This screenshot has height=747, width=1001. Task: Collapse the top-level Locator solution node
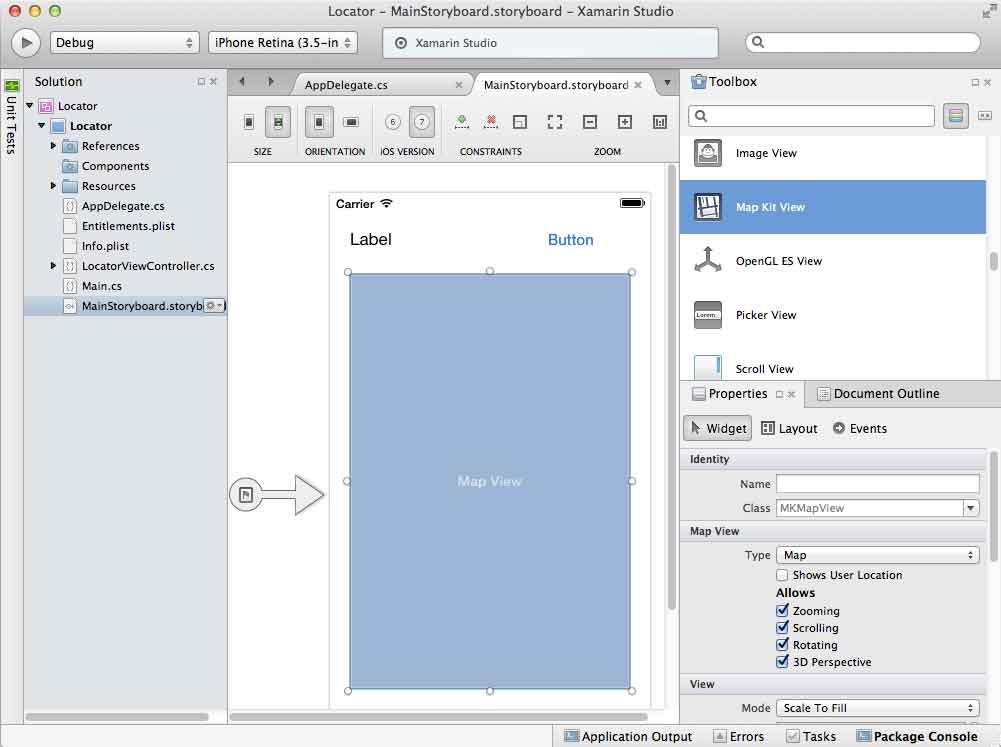[29, 105]
